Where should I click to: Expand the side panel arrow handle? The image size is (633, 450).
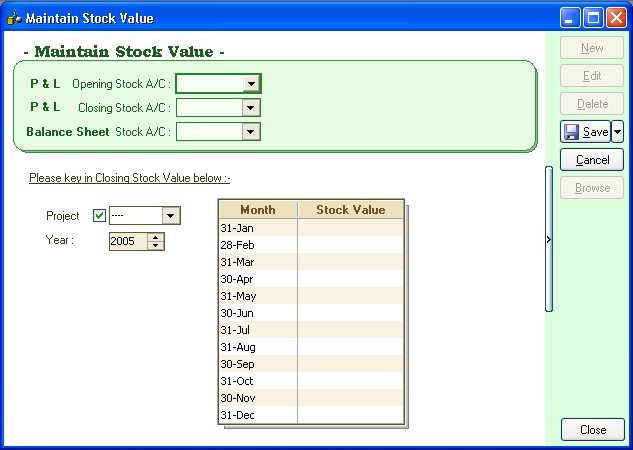[549, 239]
